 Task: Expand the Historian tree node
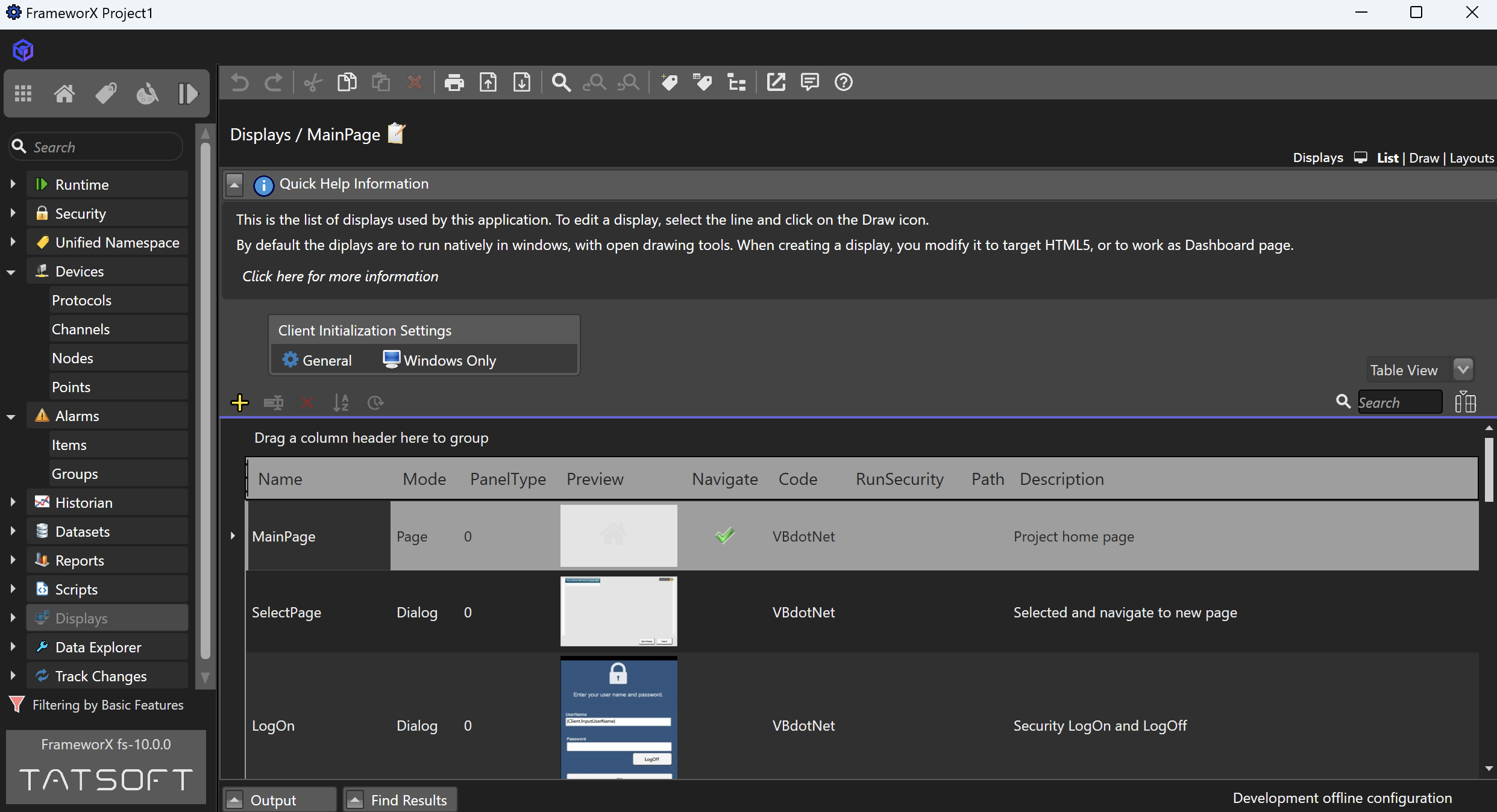[x=13, y=502]
